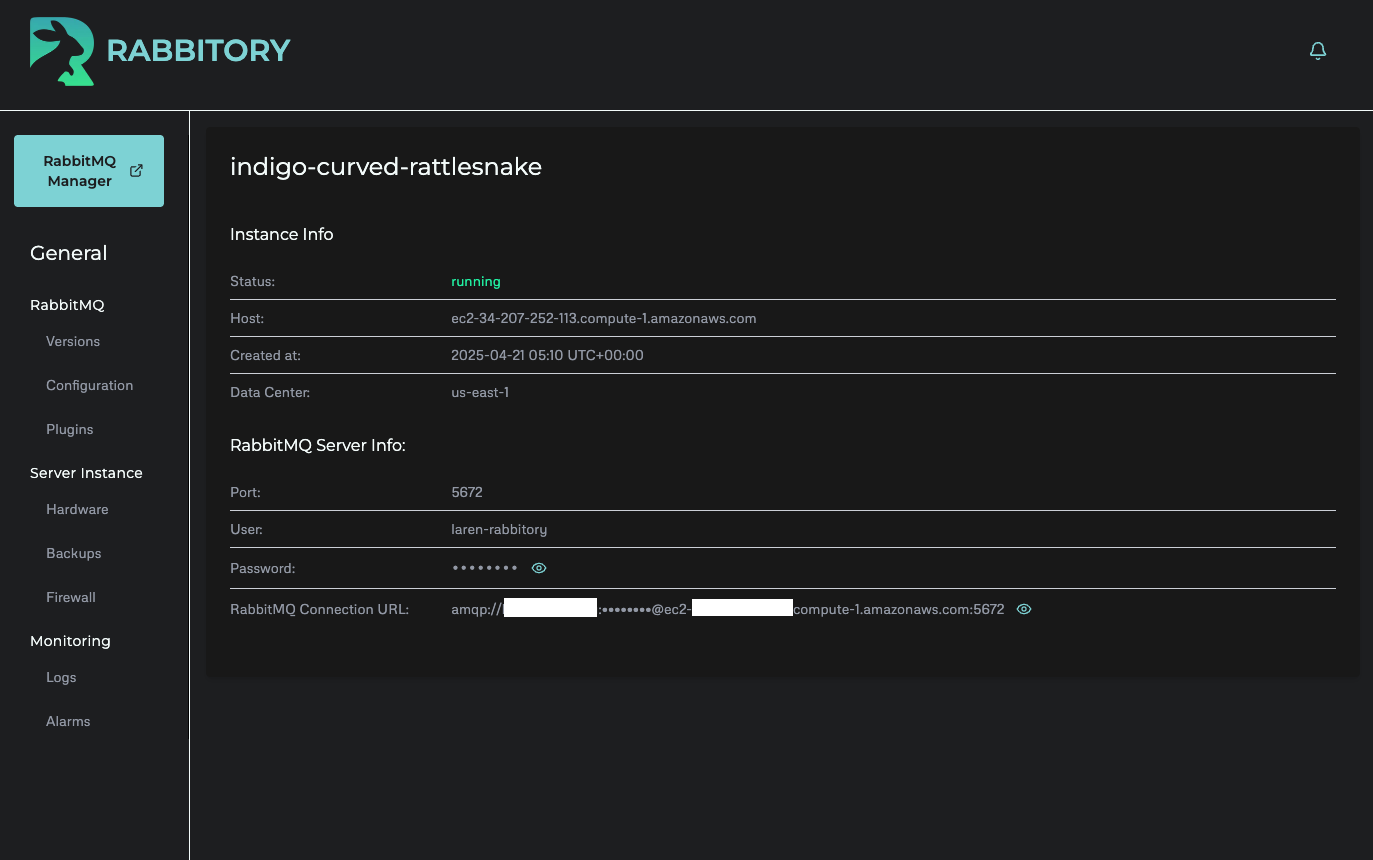Viewport: 1373px width, 860px height.
Task: Show the full RabbitMQ Connection URL
Action: 1023,609
